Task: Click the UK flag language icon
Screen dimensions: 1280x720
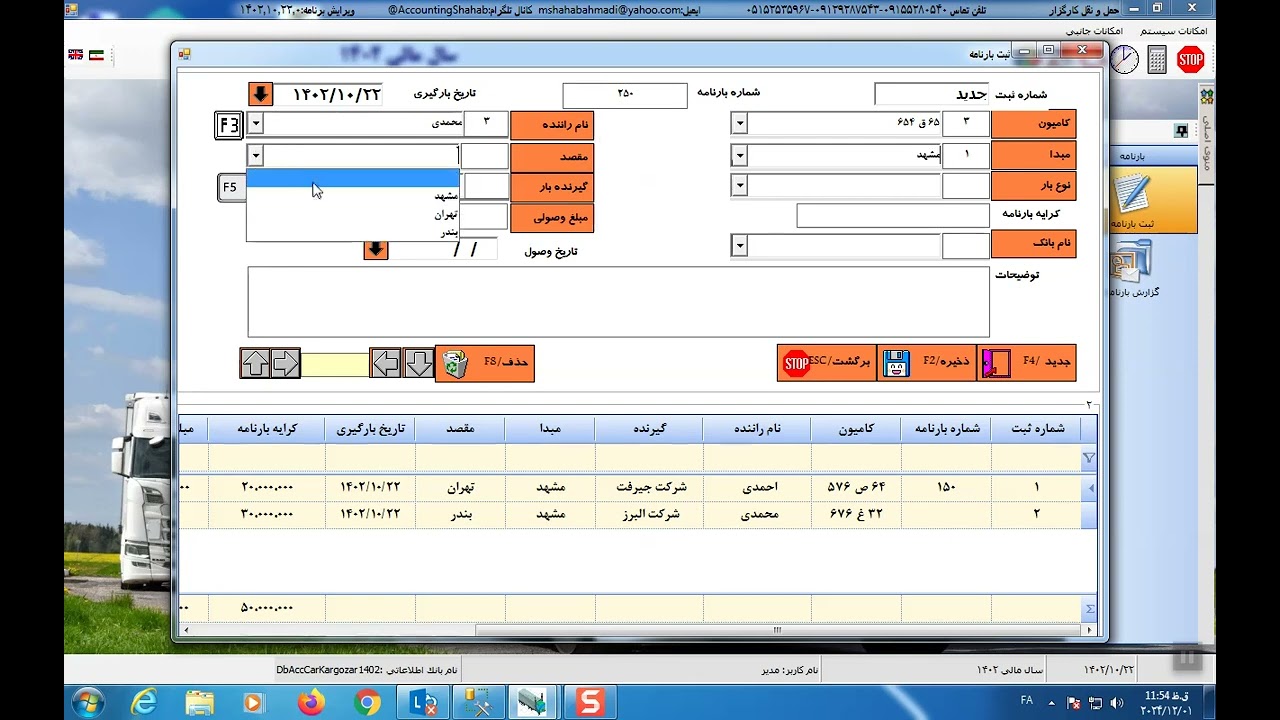Action: pyautogui.click(x=75, y=55)
